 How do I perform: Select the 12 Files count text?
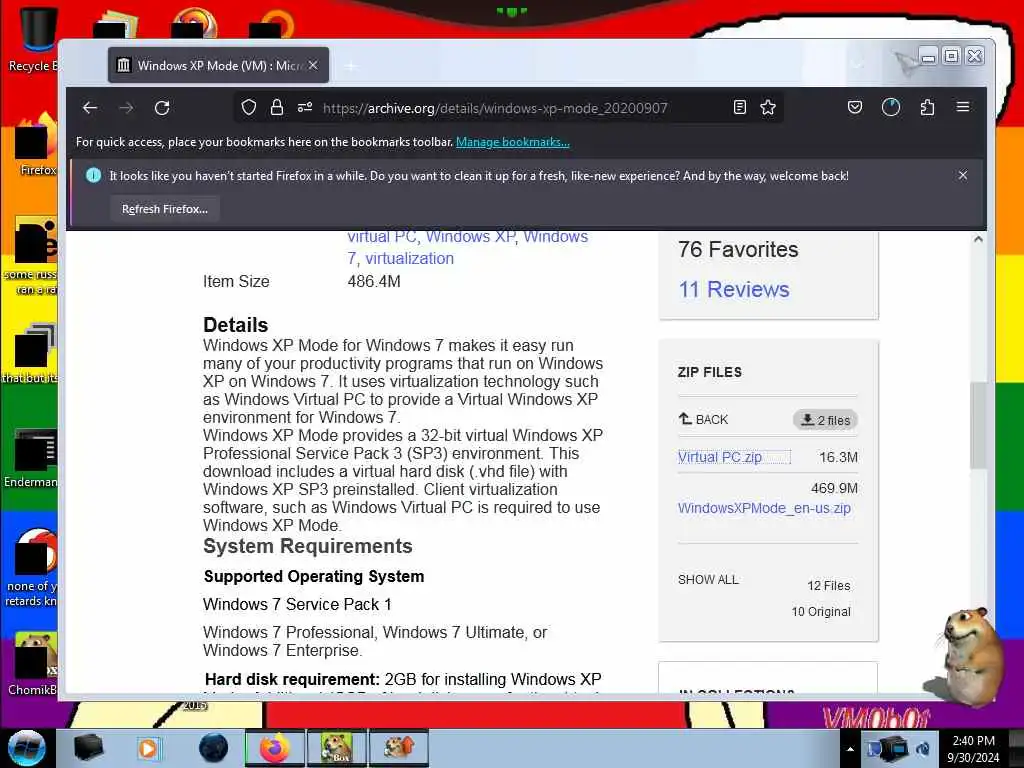click(829, 586)
